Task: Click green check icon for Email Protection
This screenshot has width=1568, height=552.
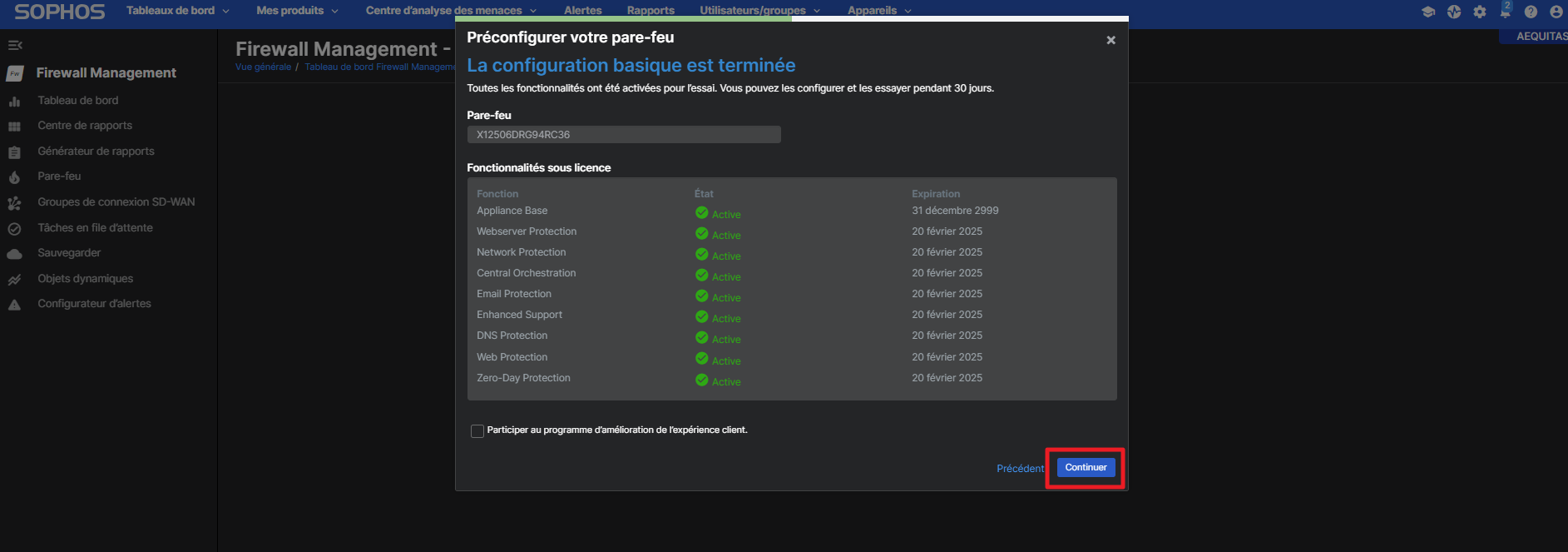Action: coord(702,296)
